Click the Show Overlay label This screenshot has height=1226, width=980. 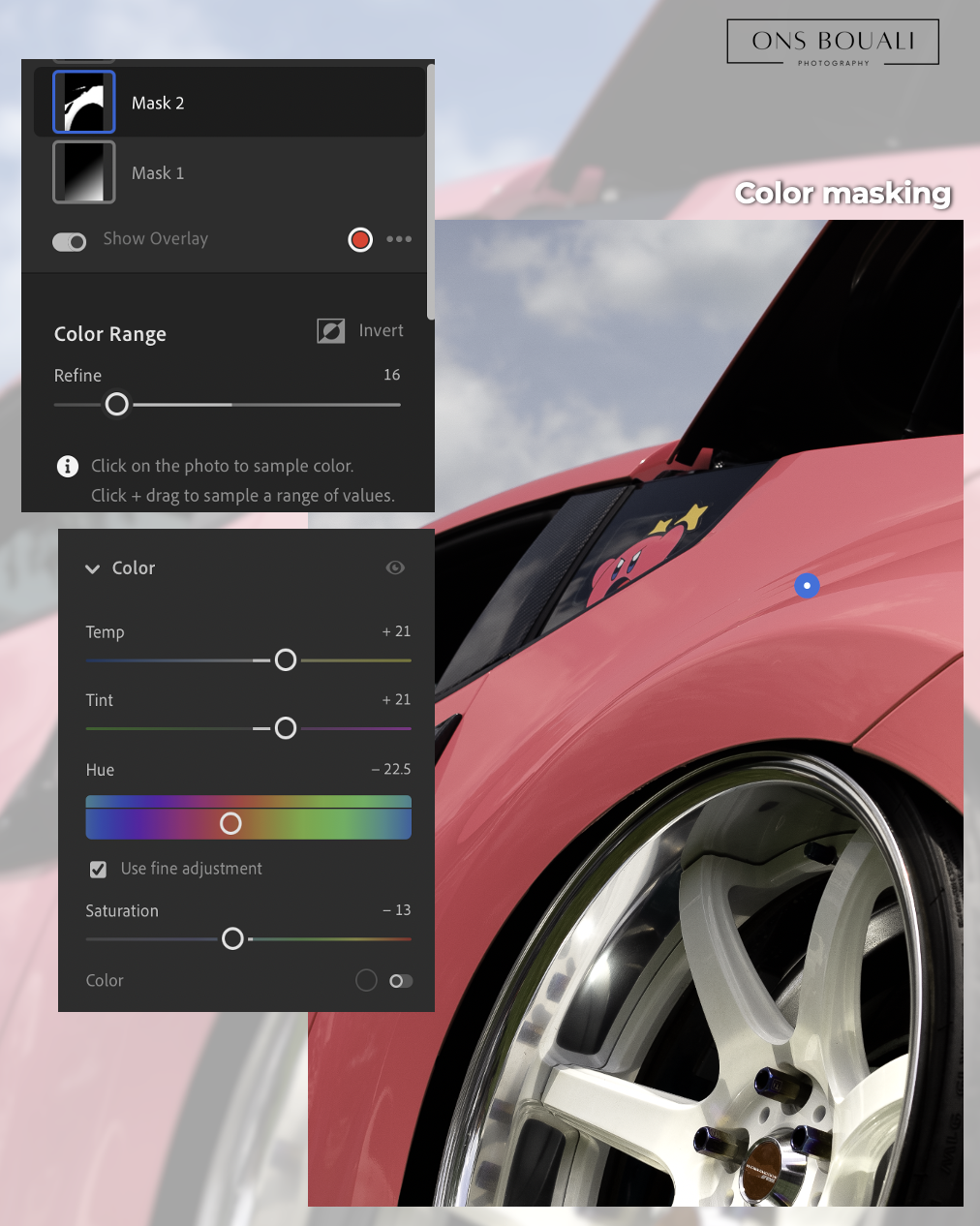pos(156,239)
